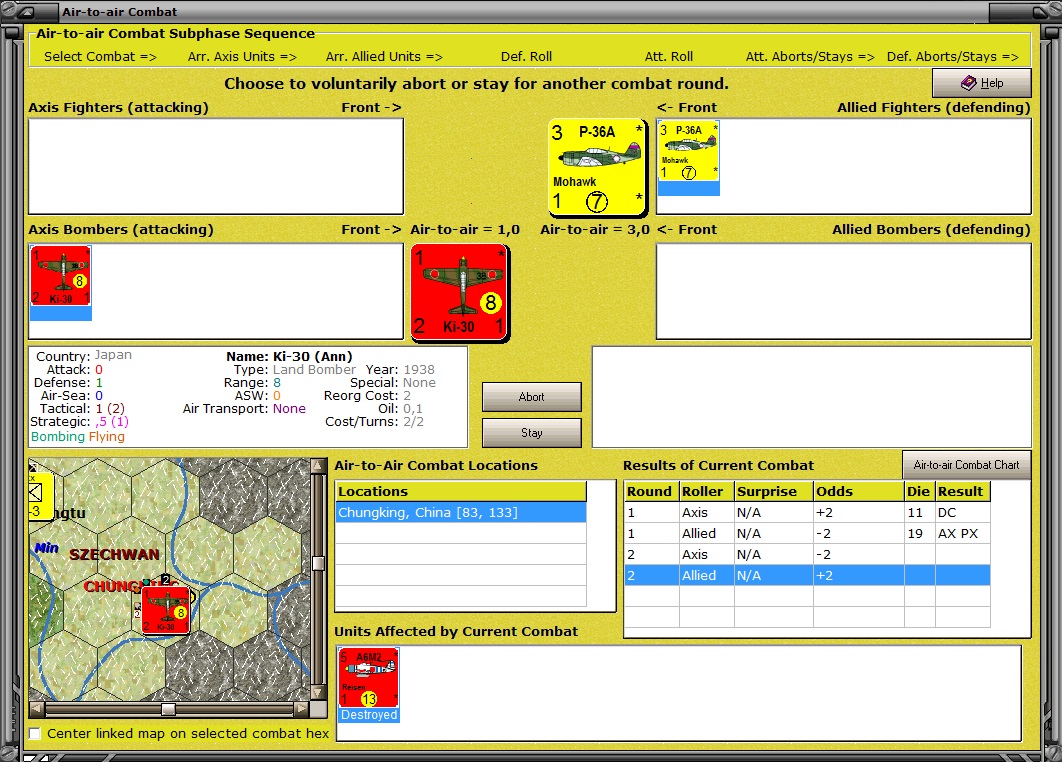
Task: Click the Select Combat => subphase label
Action: (100, 57)
